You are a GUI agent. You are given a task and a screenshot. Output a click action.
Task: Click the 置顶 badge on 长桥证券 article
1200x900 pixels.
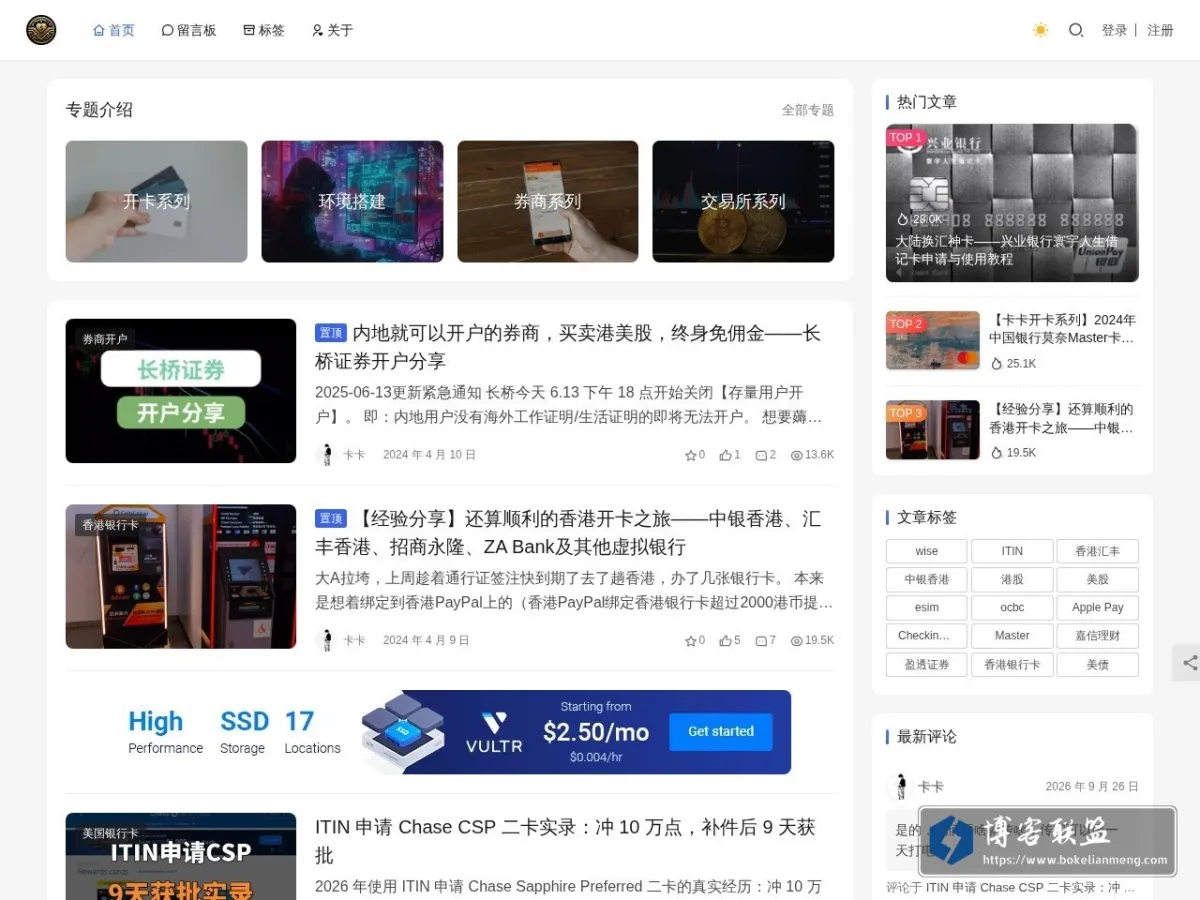tap(330, 333)
